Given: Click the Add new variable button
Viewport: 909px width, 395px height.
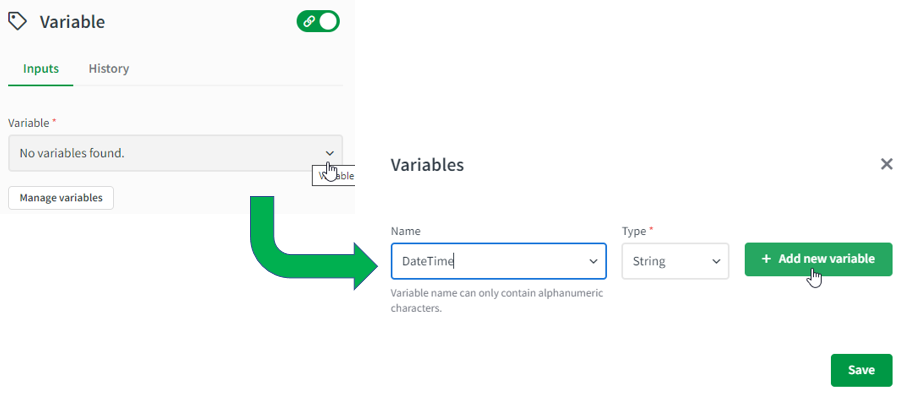Looking at the screenshot, I should pyautogui.click(x=818, y=259).
